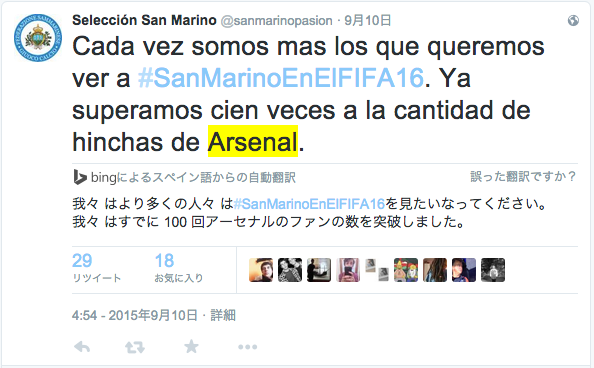Open the #SanMarinoEnElFIFA16 hashtag in the tweet
Screen dimensions: 594x368
pos(280,78)
